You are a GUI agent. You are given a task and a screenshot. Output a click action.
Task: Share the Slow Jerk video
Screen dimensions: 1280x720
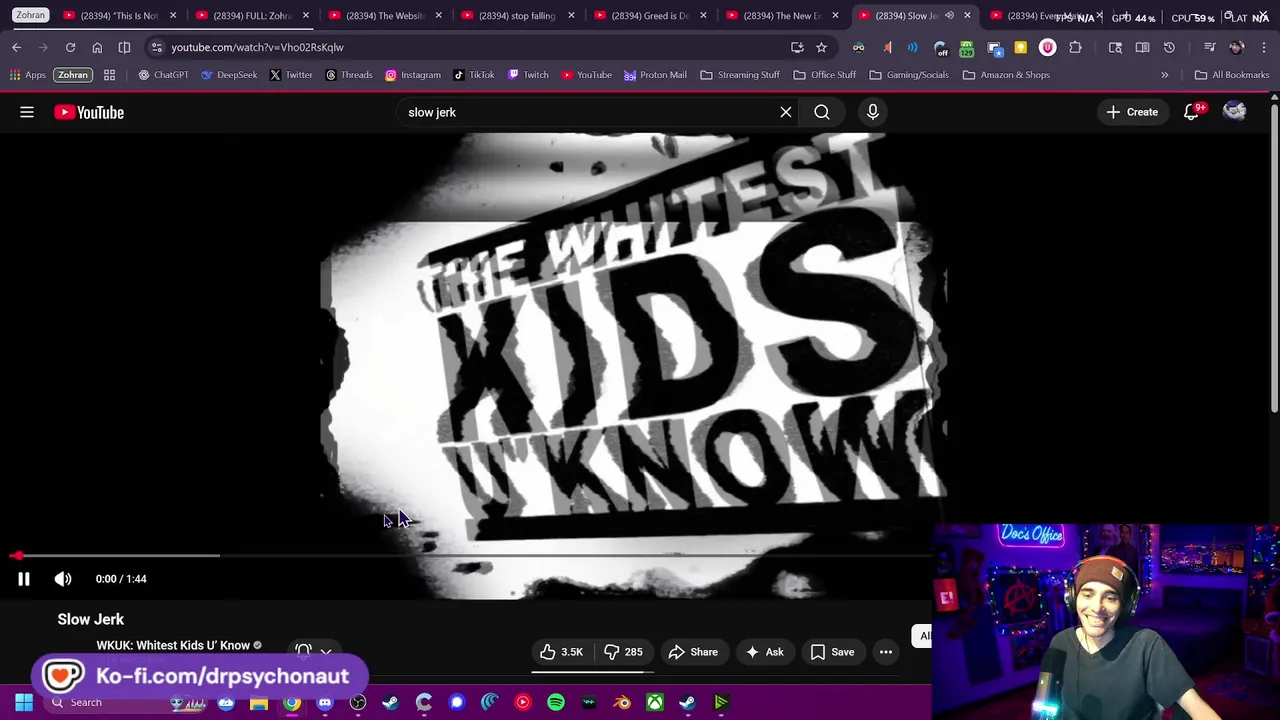(693, 652)
